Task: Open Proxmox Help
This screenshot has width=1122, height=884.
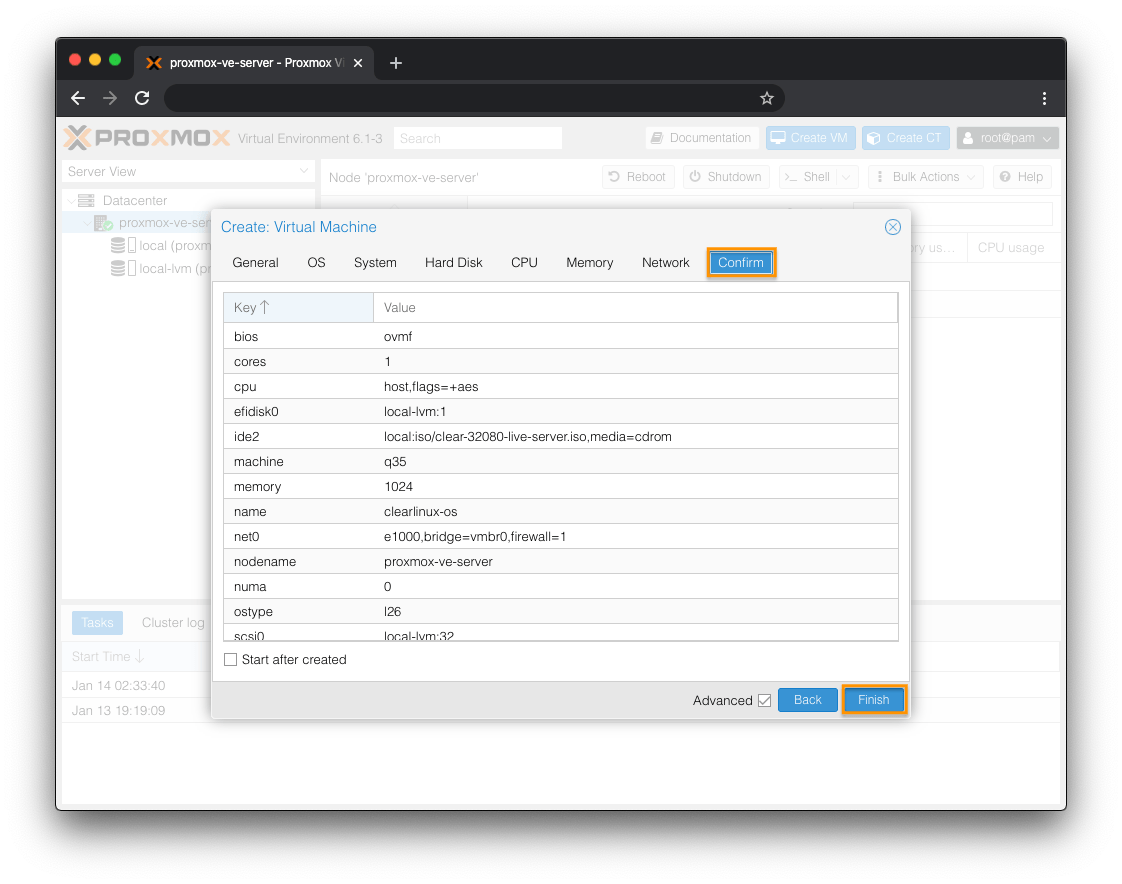Action: pos(1022,176)
